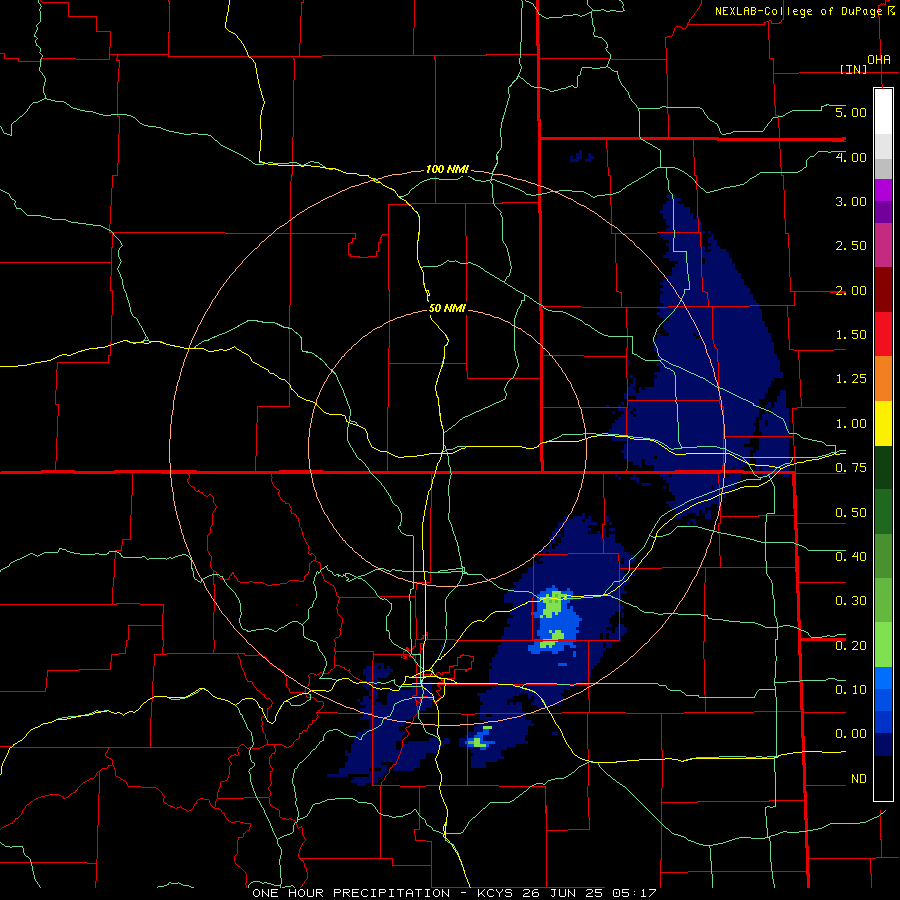Select the 0.20 legend value

tap(851, 646)
